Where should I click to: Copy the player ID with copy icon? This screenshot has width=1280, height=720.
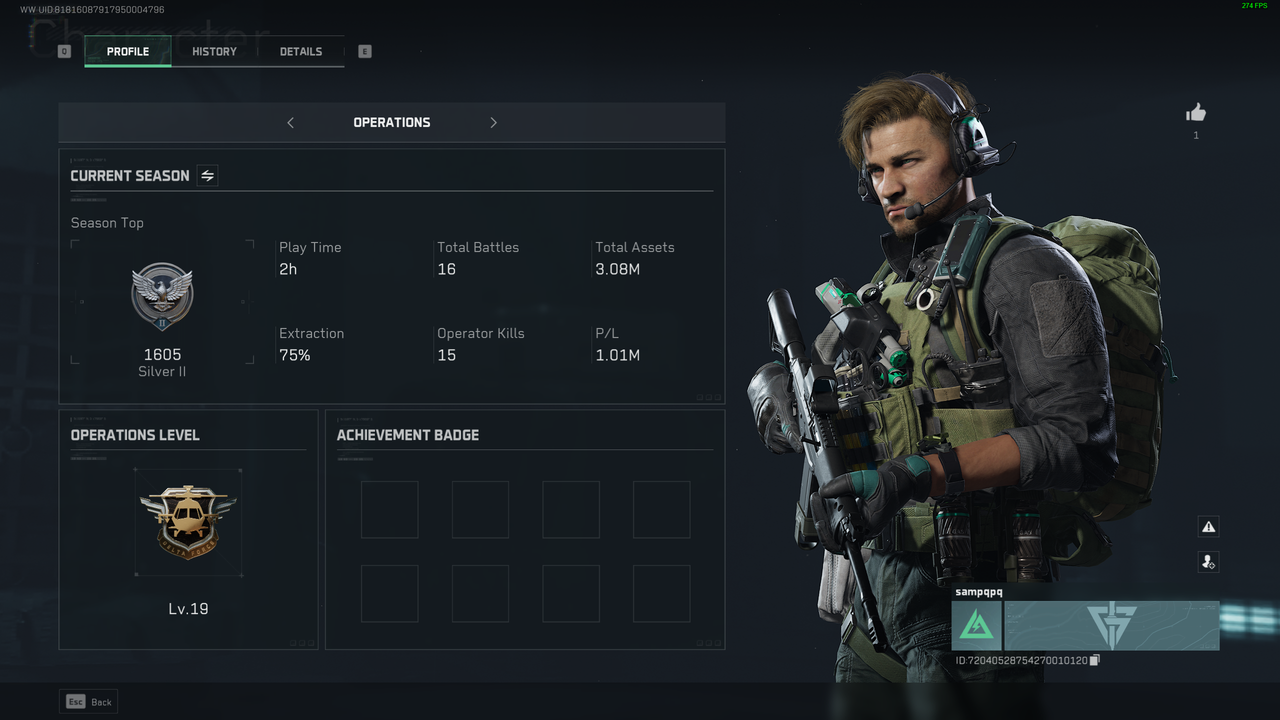[x=1094, y=660]
